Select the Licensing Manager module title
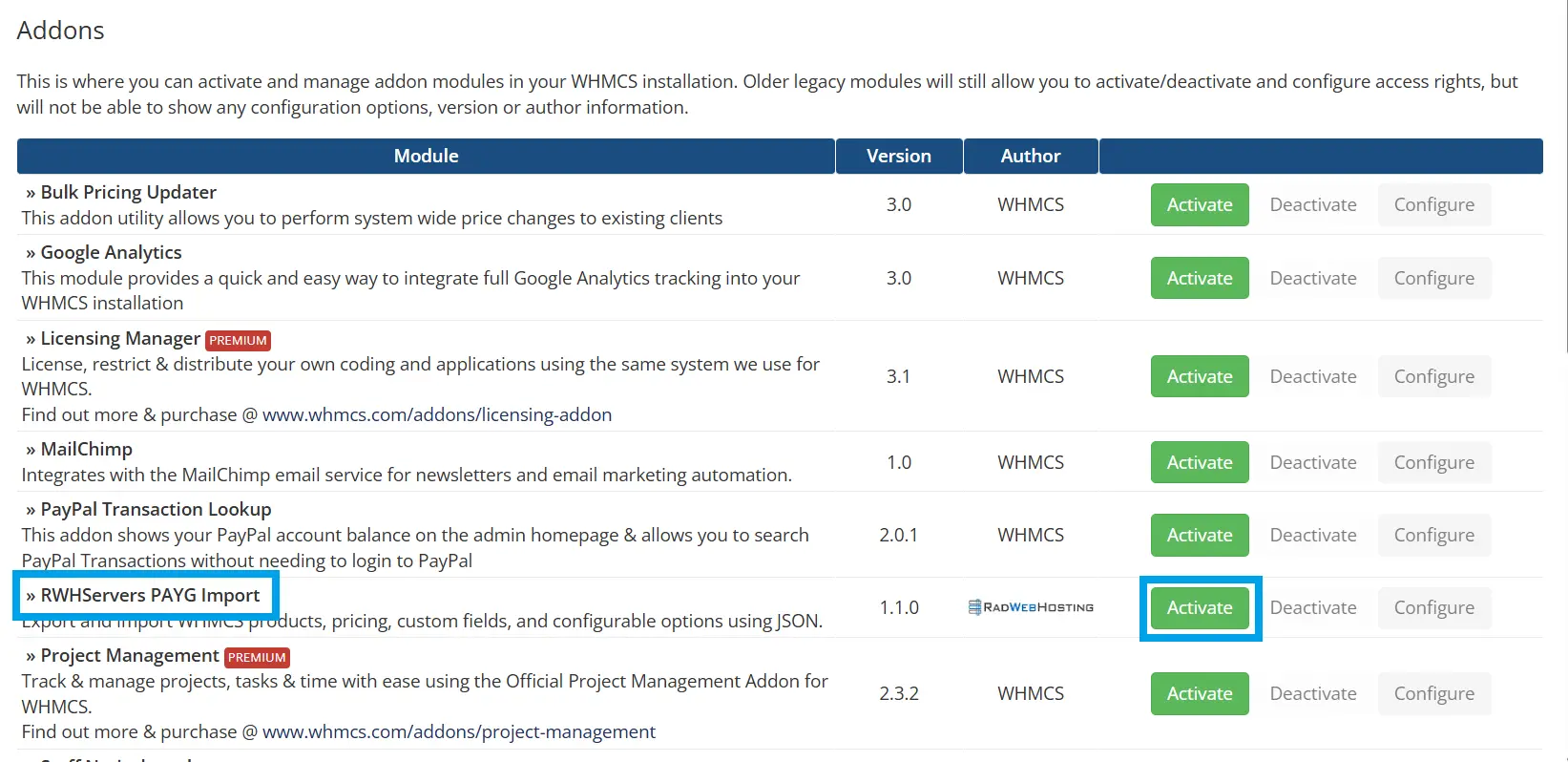1568x762 pixels. click(x=120, y=338)
